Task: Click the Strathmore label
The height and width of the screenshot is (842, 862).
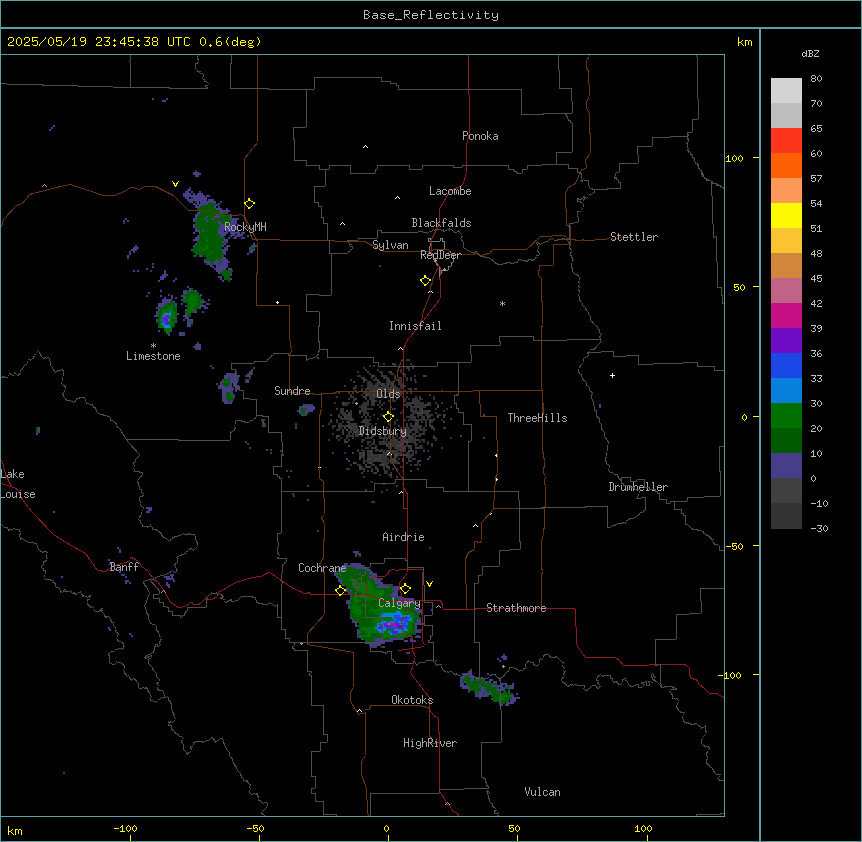Action: point(516,608)
